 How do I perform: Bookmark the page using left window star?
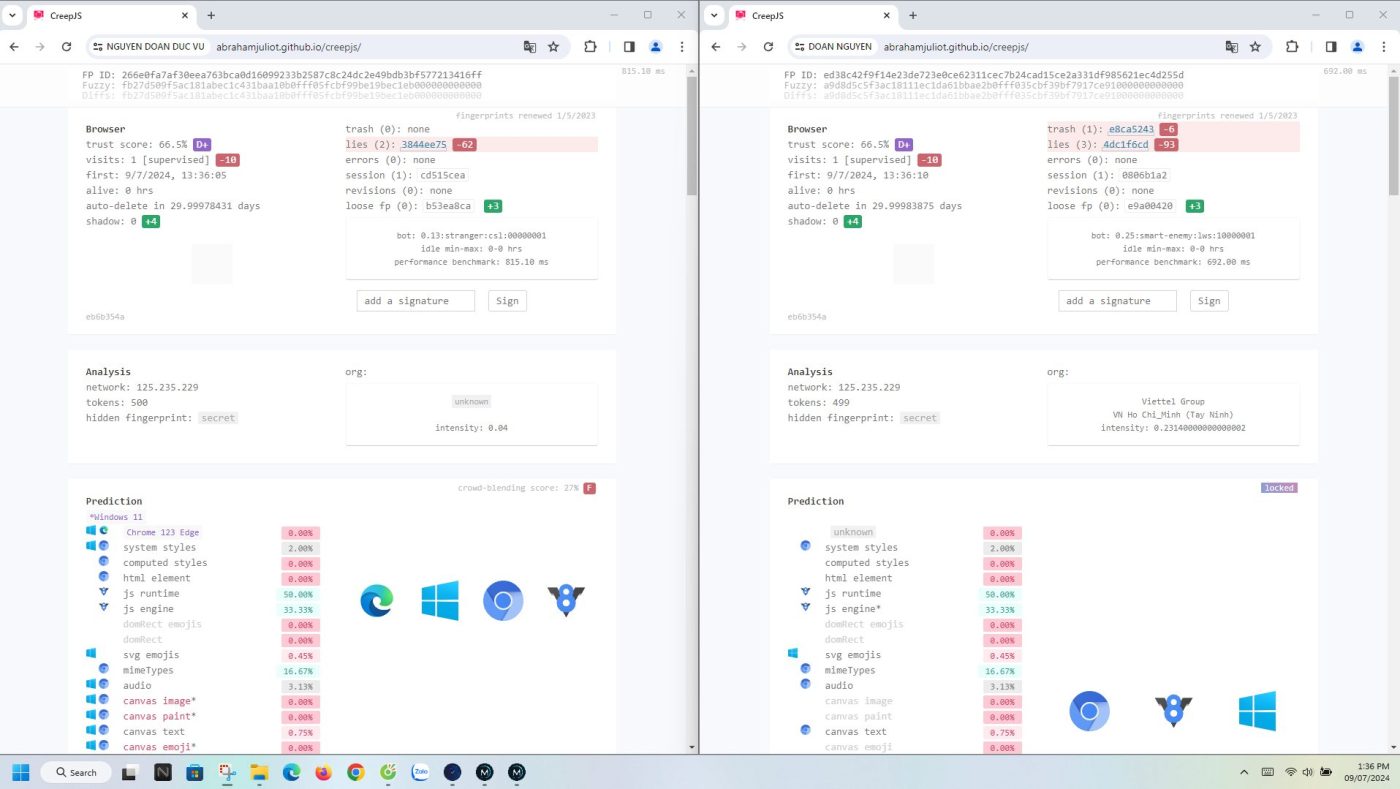pyautogui.click(x=553, y=47)
